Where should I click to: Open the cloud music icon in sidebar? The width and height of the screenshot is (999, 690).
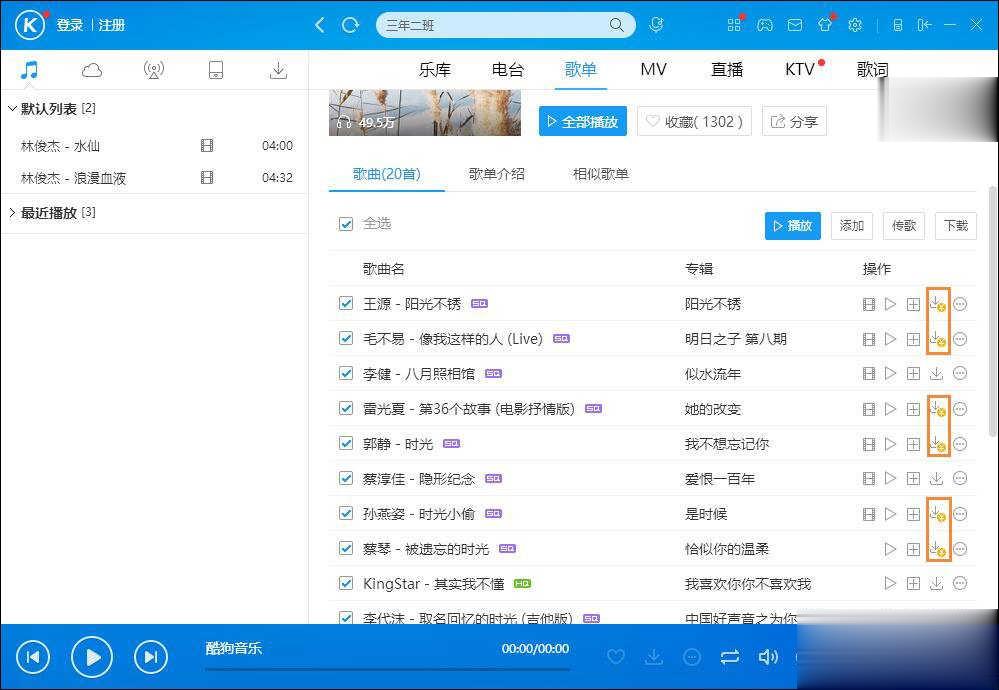tap(91, 69)
